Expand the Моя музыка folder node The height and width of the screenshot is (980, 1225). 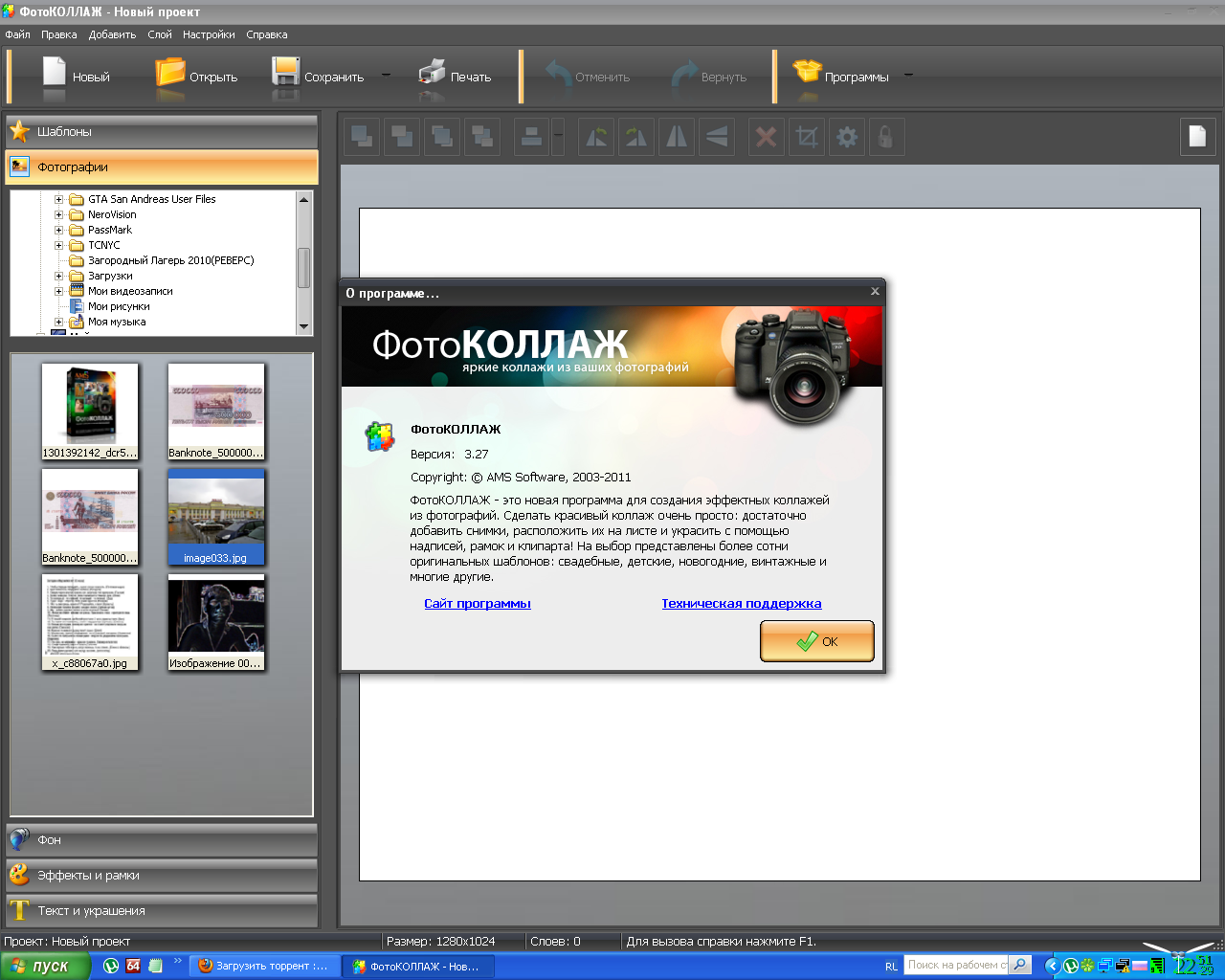[58, 323]
